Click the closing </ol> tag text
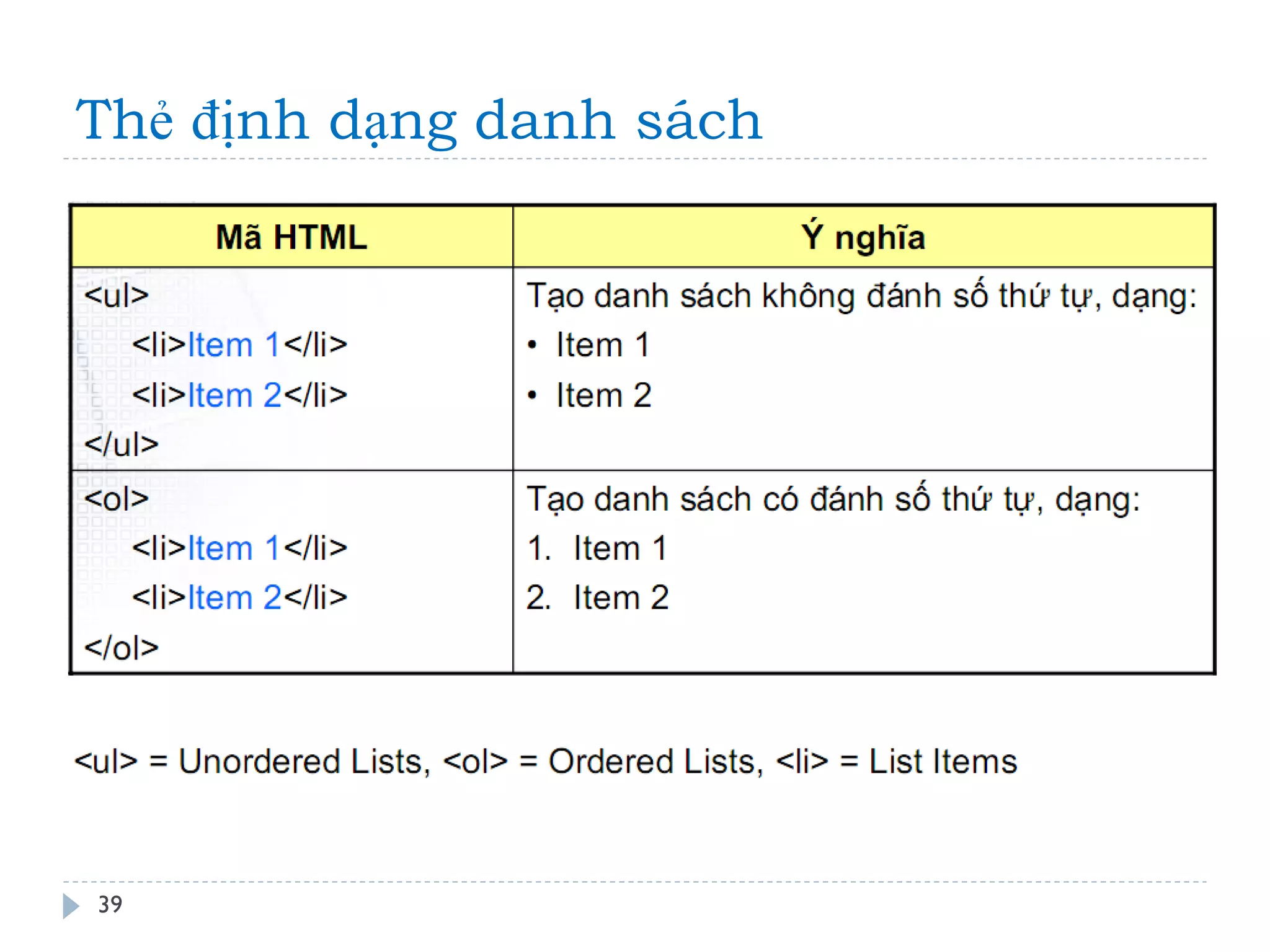1270x952 pixels. click(x=122, y=648)
